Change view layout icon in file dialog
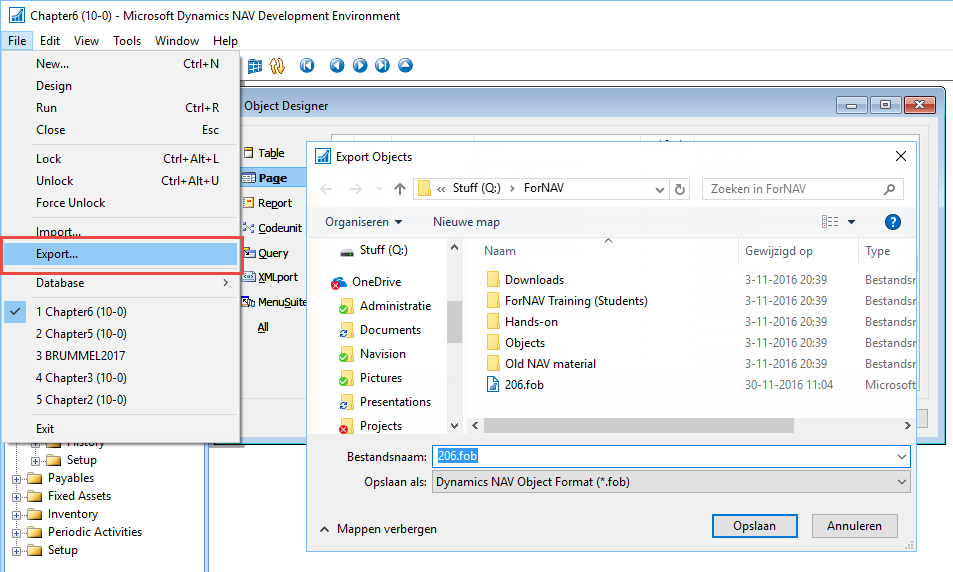This screenshot has height=572, width=953. (x=830, y=222)
